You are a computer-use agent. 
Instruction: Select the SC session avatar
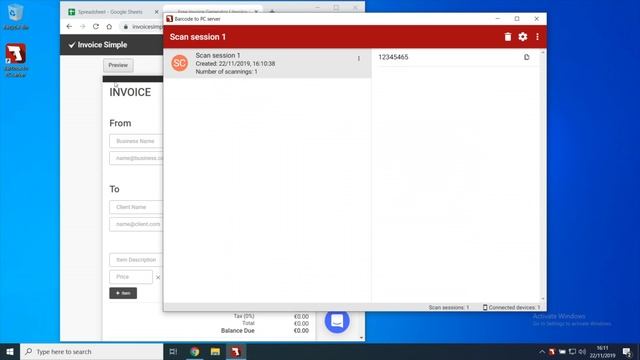179,63
